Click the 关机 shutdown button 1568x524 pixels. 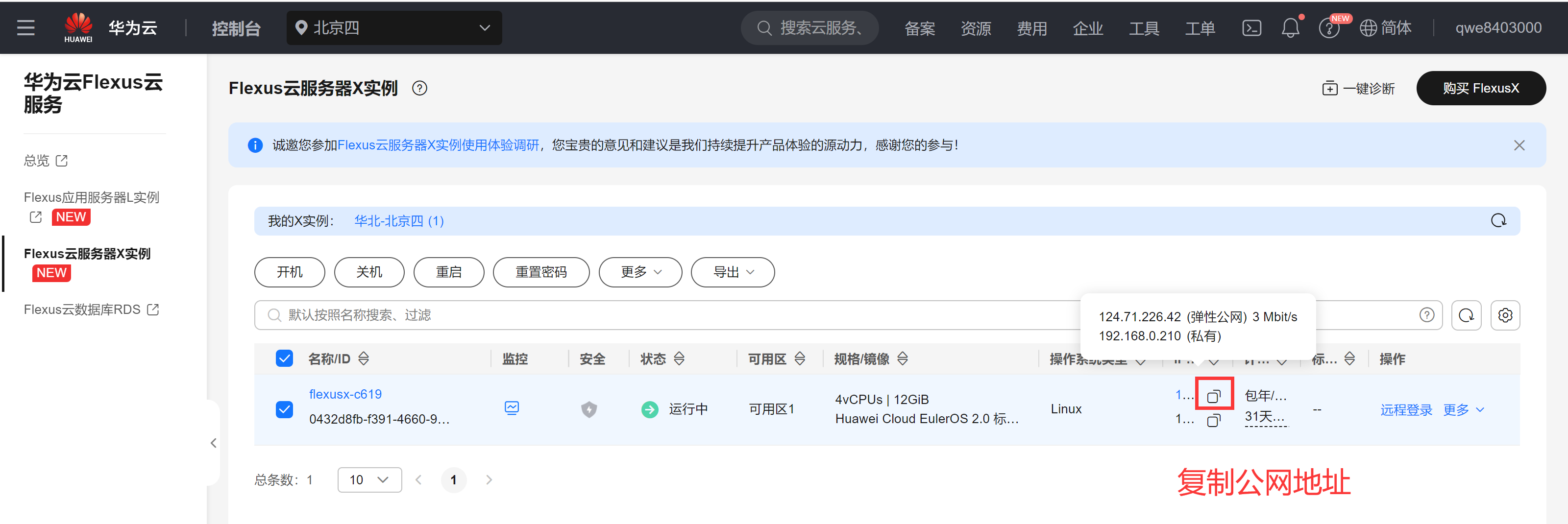[369, 272]
